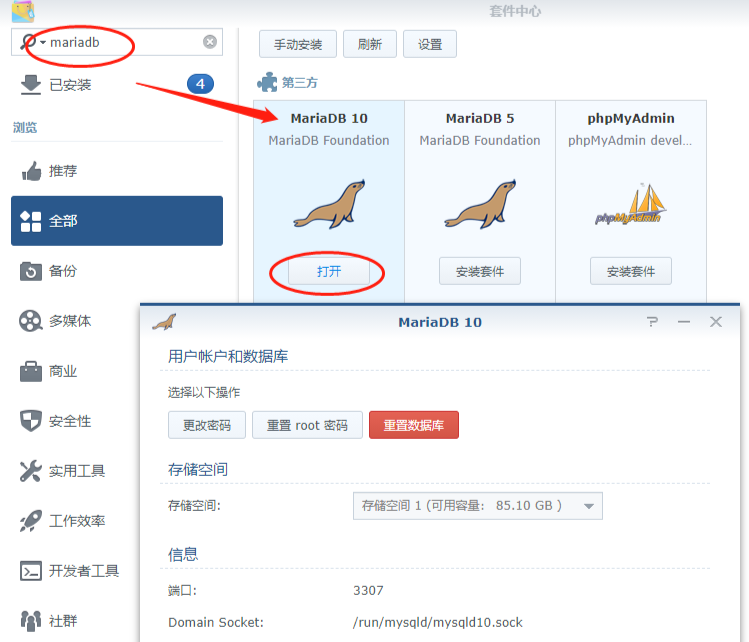
Task: Install the phpMyAdmin package
Action: click(x=631, y=271)
